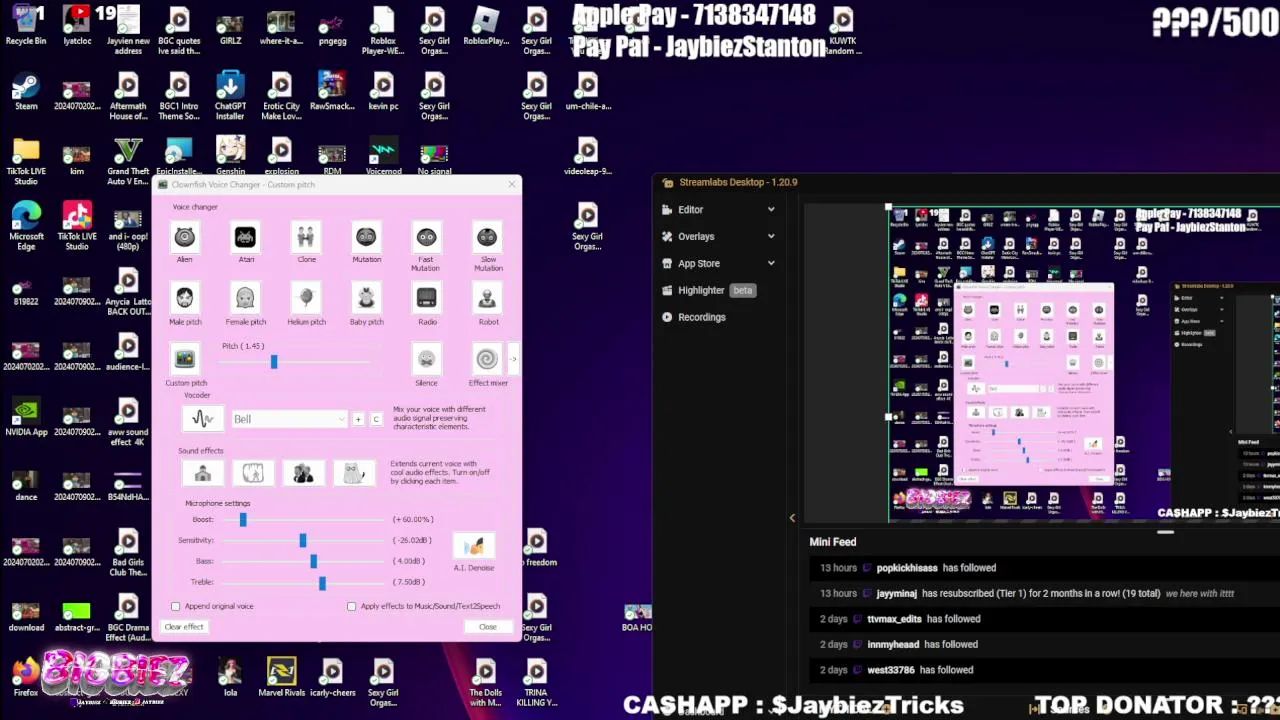Toggle the church reverb sound effect
This screenshot has width=1280, height=720.
pyautogui.click(x=202, y=473)
